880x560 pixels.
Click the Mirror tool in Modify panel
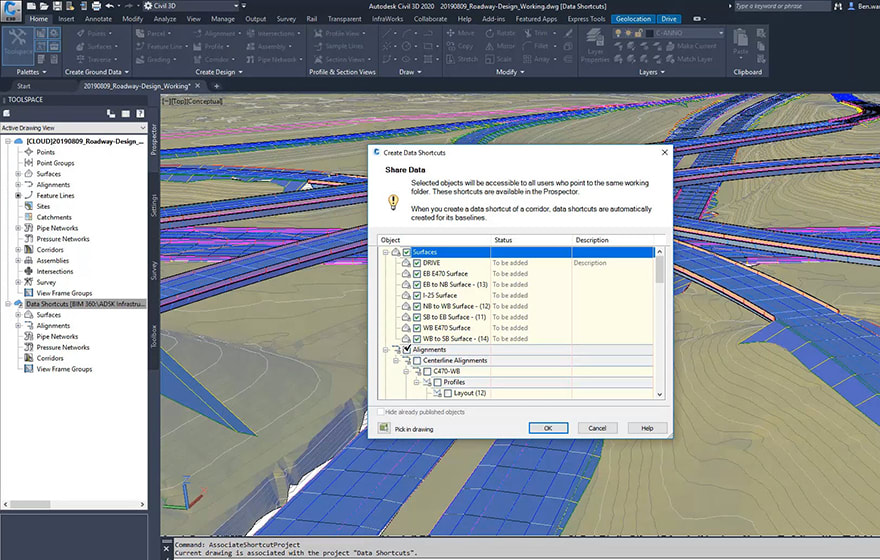click(x=499, y=46)
